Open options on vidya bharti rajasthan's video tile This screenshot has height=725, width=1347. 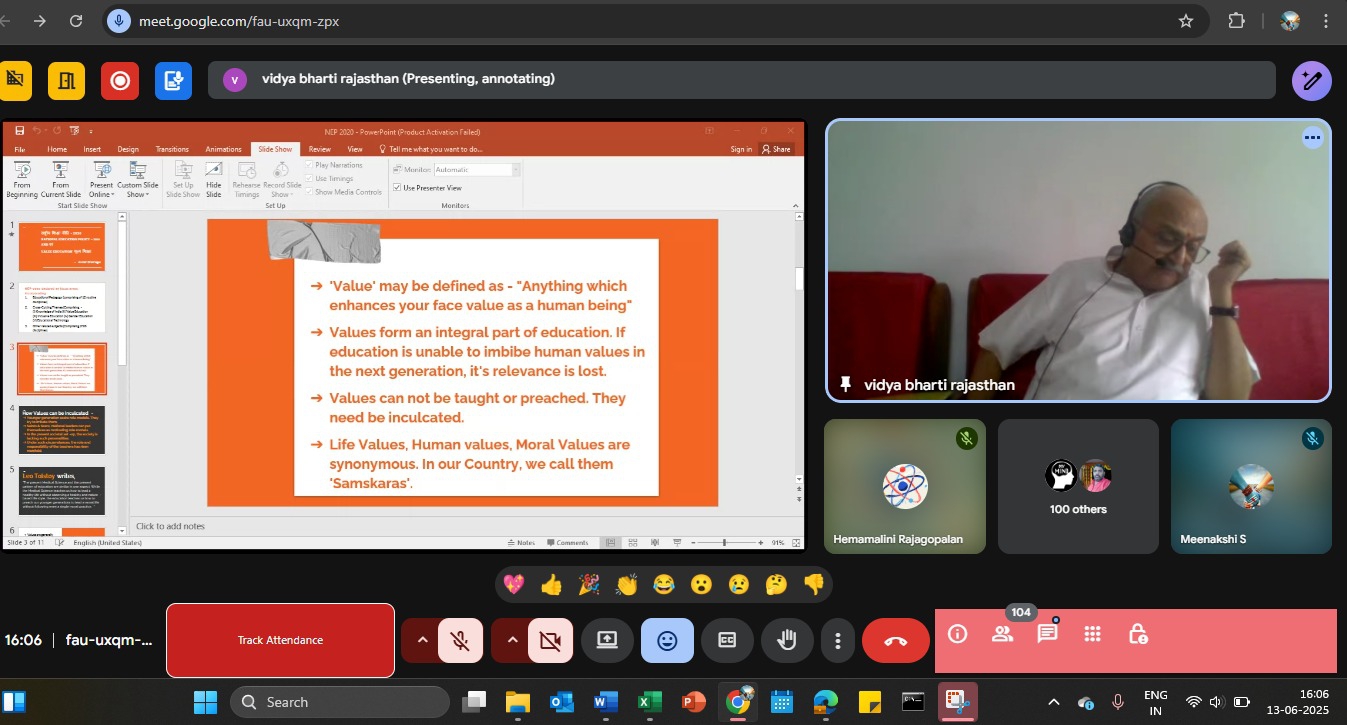(1312, 139)
